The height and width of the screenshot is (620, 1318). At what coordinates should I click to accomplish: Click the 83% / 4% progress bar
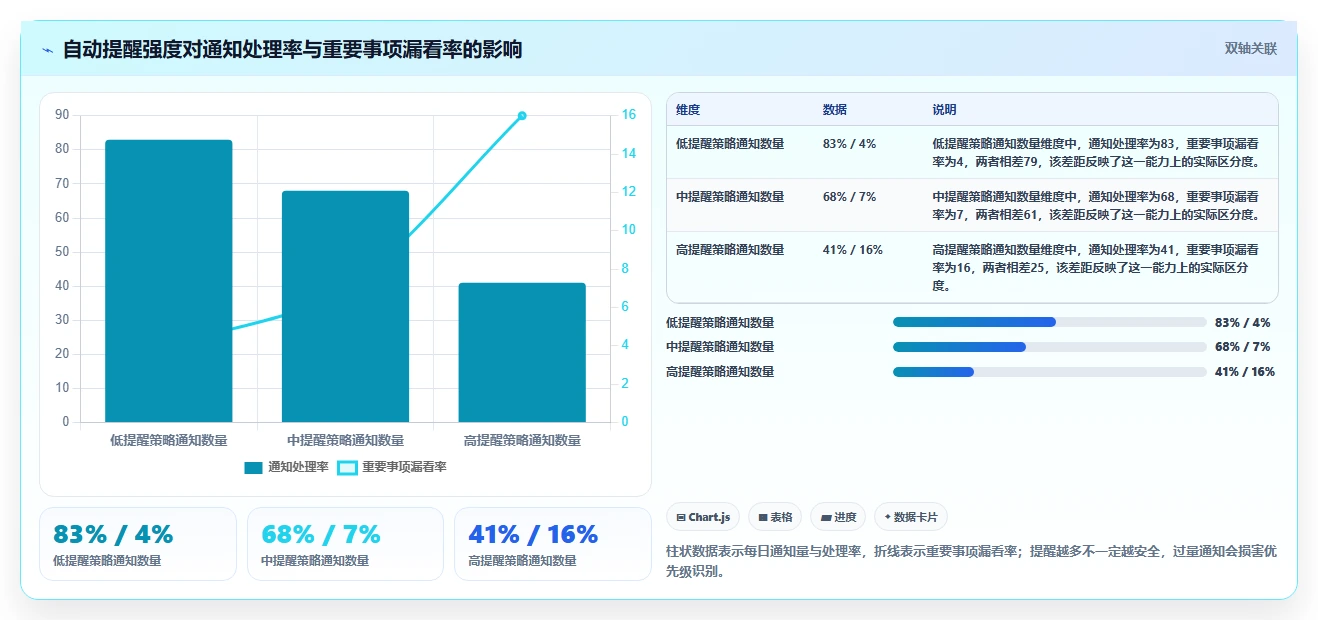pyautogui.click(x=1049, y=322)
